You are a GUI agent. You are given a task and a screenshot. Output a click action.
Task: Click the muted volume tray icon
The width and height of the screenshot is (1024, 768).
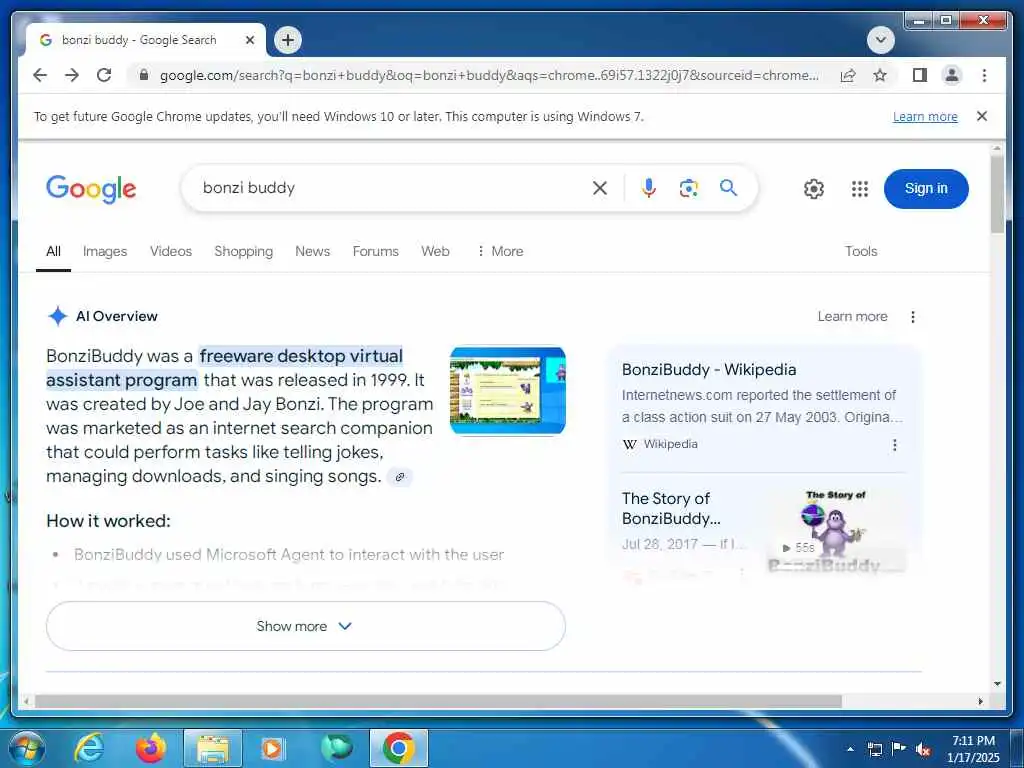point(923,749)
